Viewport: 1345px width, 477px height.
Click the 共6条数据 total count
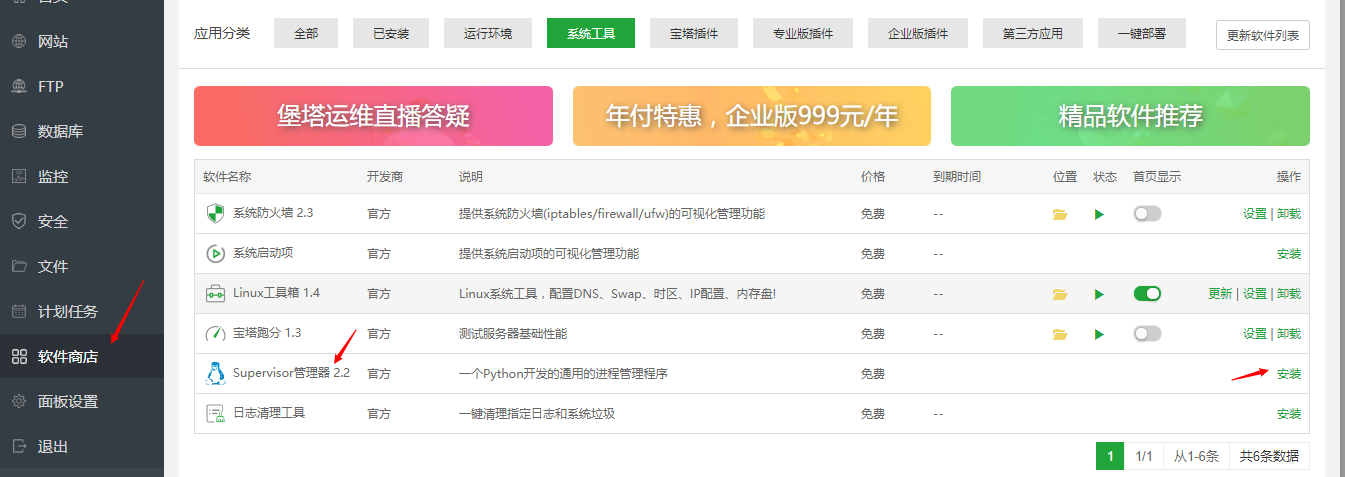(1269, 456)
